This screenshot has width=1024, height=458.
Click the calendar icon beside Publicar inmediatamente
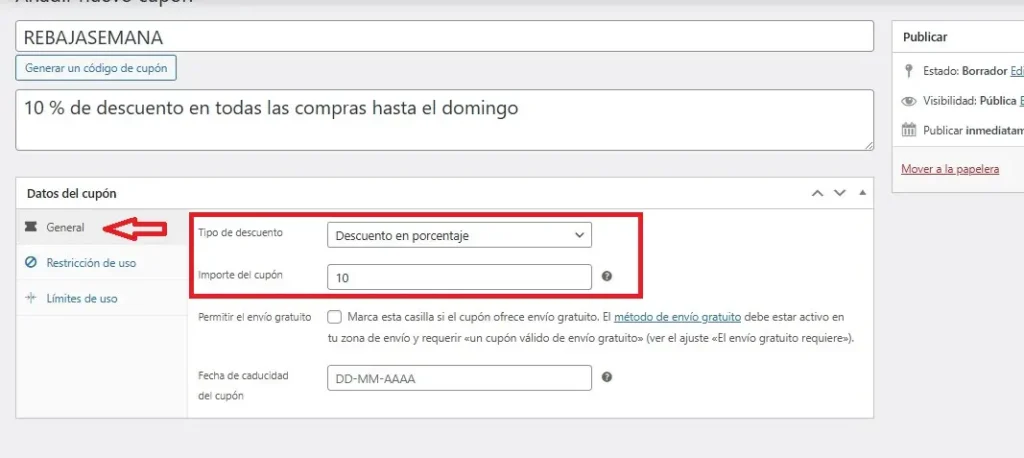[908, 130]
